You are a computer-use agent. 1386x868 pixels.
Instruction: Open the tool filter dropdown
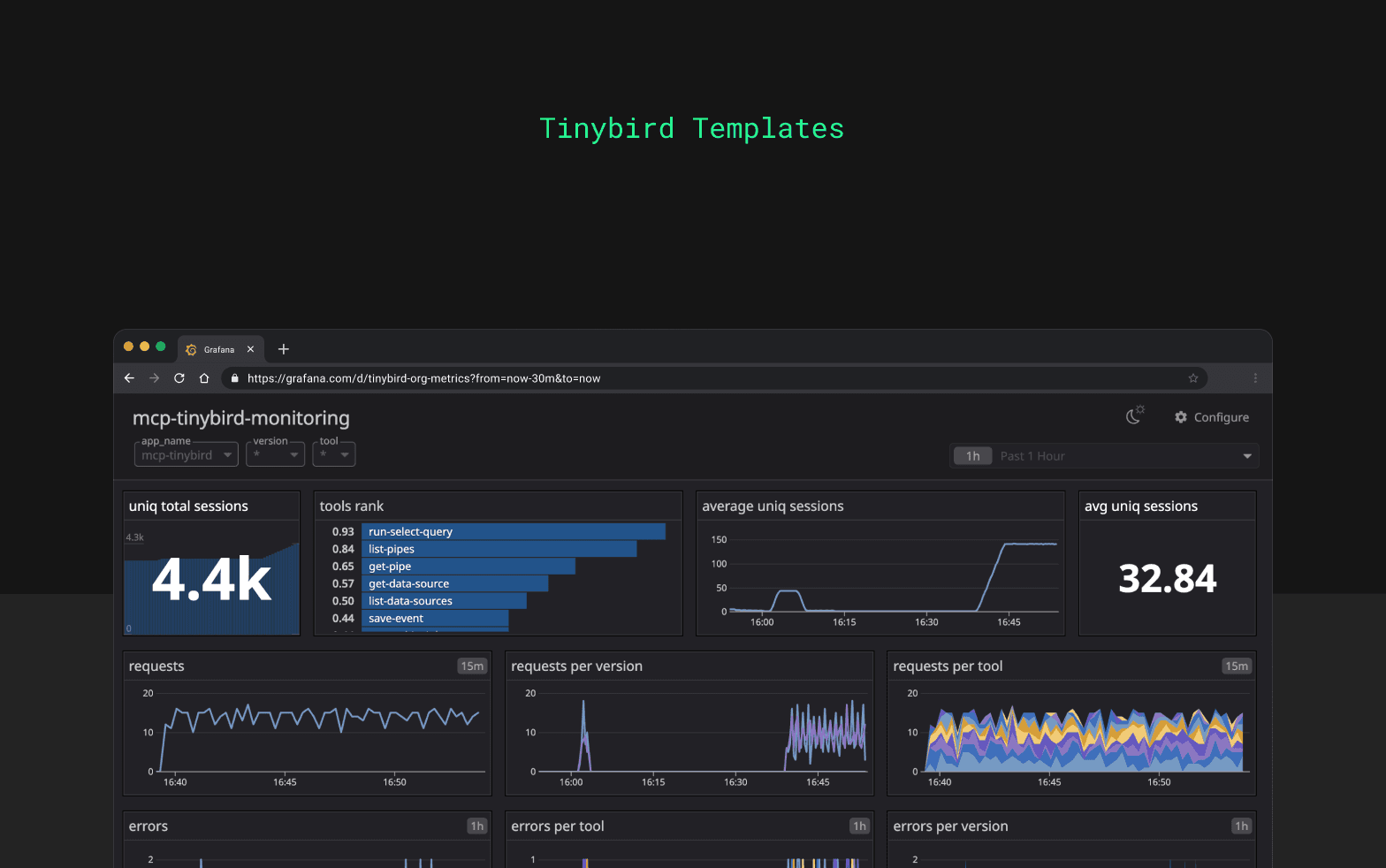point(334,454)
